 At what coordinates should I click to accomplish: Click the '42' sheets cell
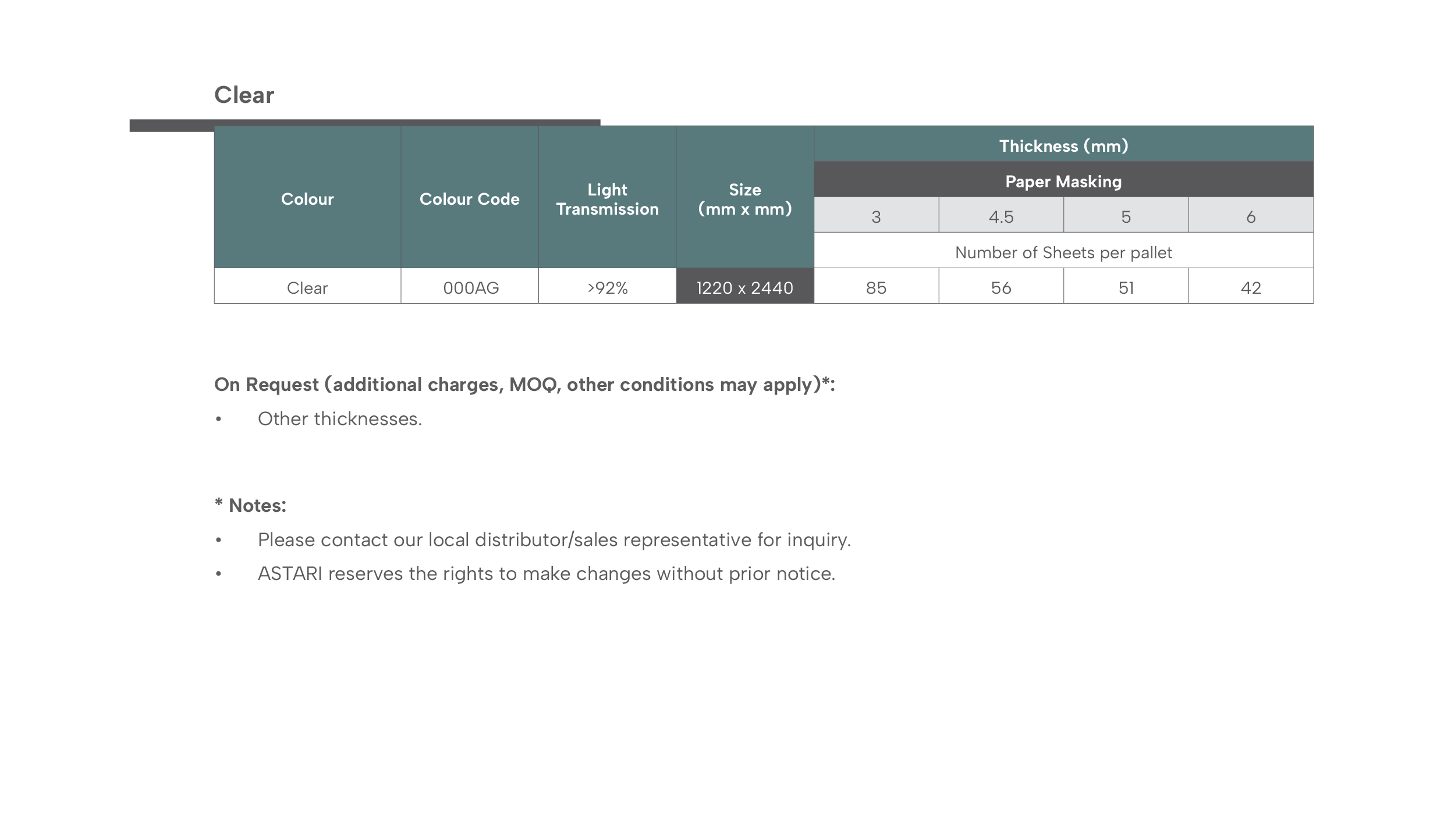(x=1251, y=286)
